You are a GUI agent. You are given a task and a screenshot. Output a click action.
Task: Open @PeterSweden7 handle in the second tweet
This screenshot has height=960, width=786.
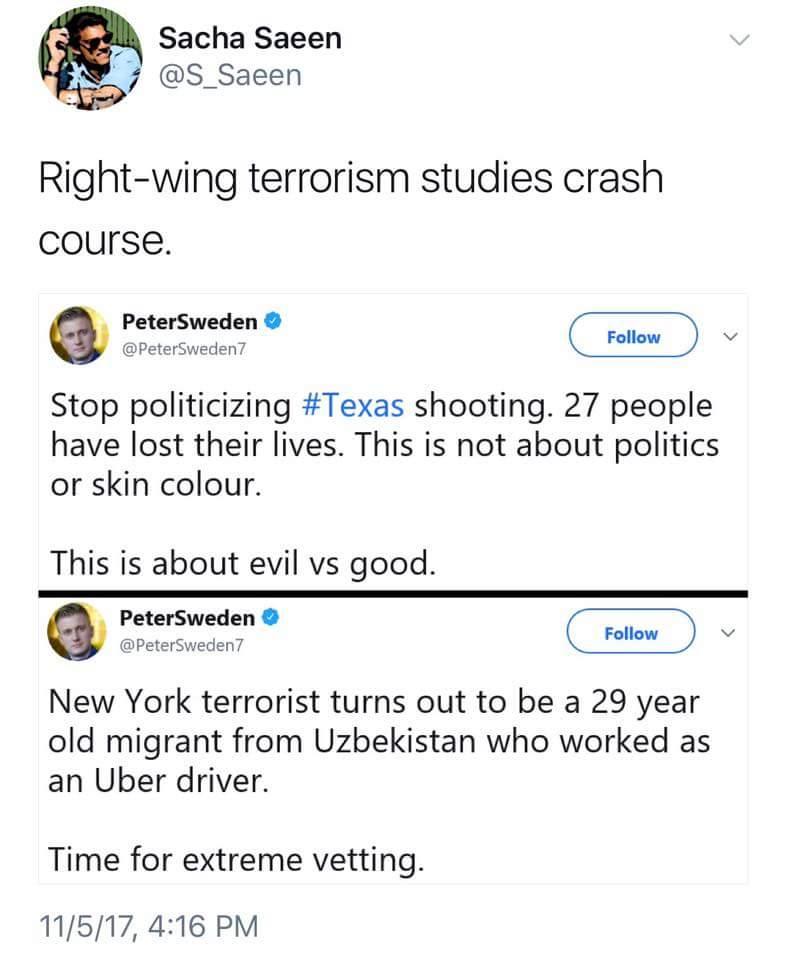click(182, 645)
